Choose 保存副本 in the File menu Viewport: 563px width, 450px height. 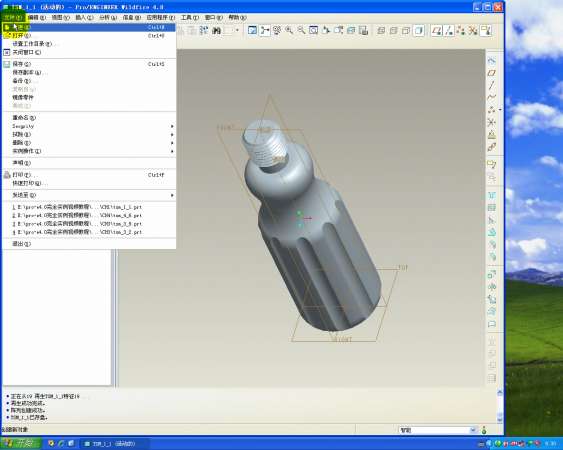[x=89, y=73]
